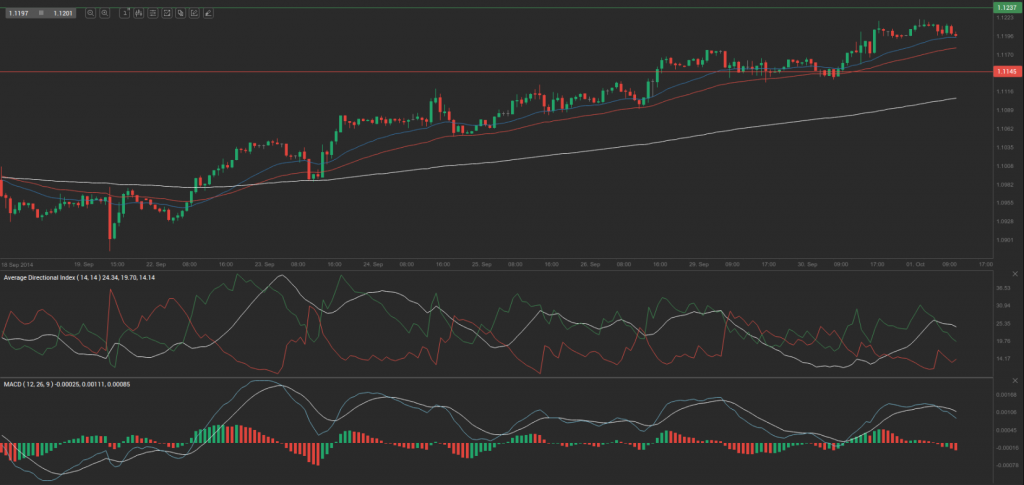Click the pencil on square edit icon
The height and width of the screenshot is (485, 1024).
[x=194, y=13]
